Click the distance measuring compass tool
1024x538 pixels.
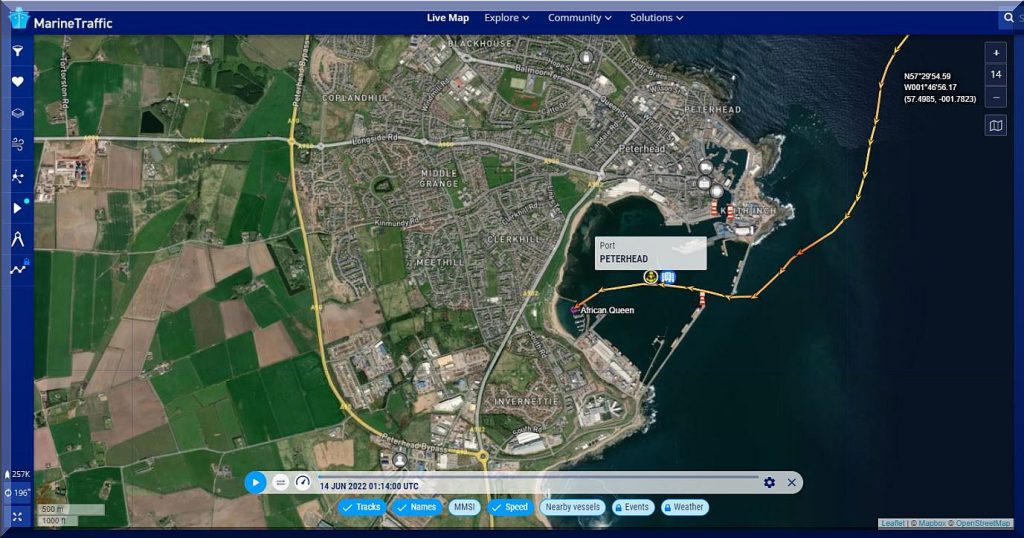point(17,238)
